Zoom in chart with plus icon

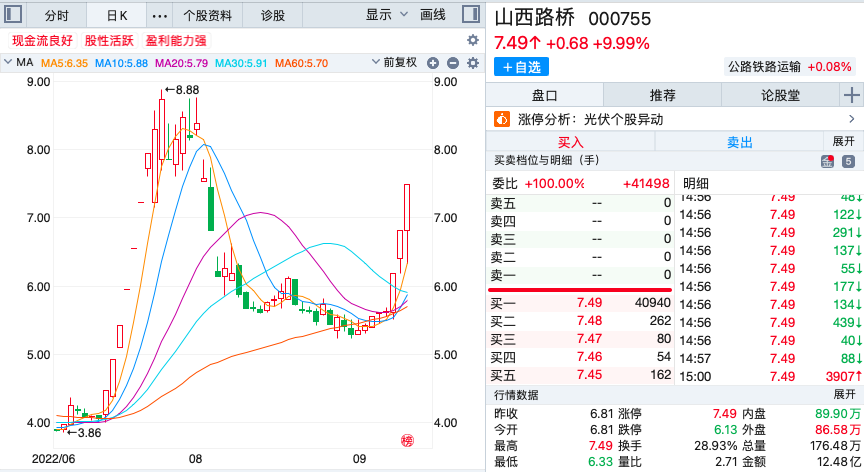coord(434,63)
